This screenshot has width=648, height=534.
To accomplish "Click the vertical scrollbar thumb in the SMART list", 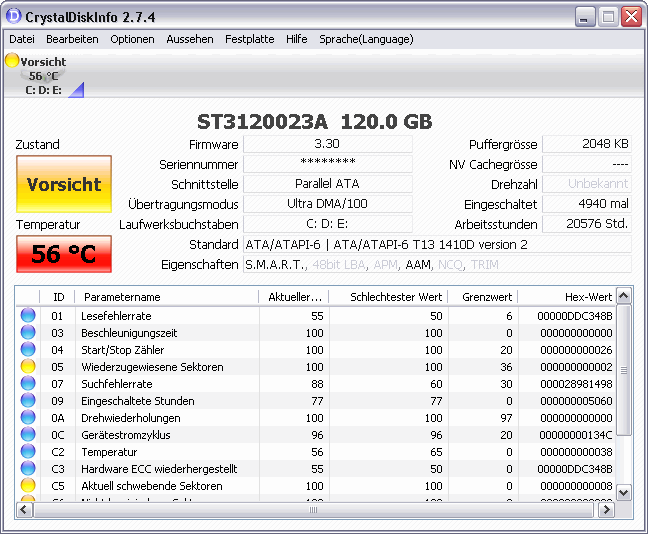I will [x=624, y=370].
